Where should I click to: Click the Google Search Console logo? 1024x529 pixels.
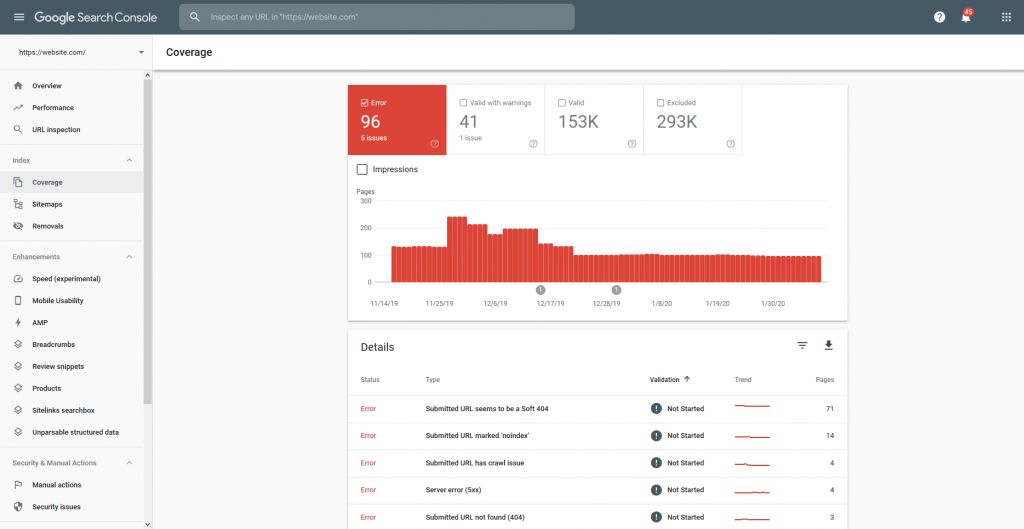click(95, 18)
